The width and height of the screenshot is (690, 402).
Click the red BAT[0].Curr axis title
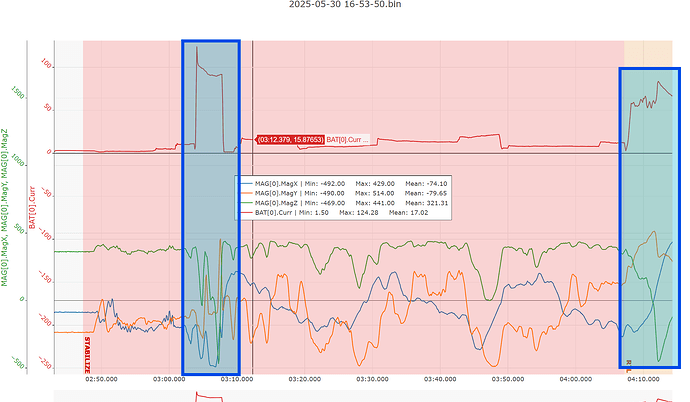point(32,207)
